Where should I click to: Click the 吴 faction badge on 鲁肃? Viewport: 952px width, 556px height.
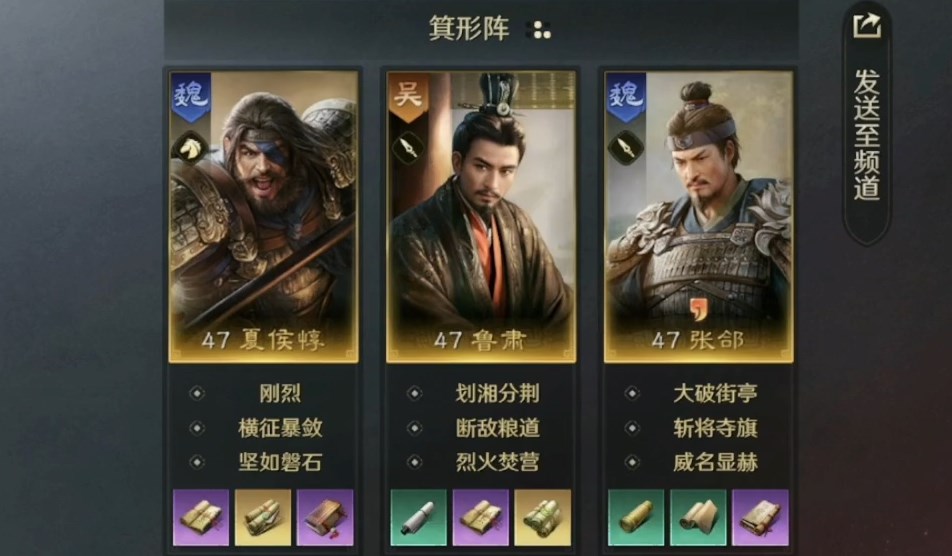click(408, 97)
